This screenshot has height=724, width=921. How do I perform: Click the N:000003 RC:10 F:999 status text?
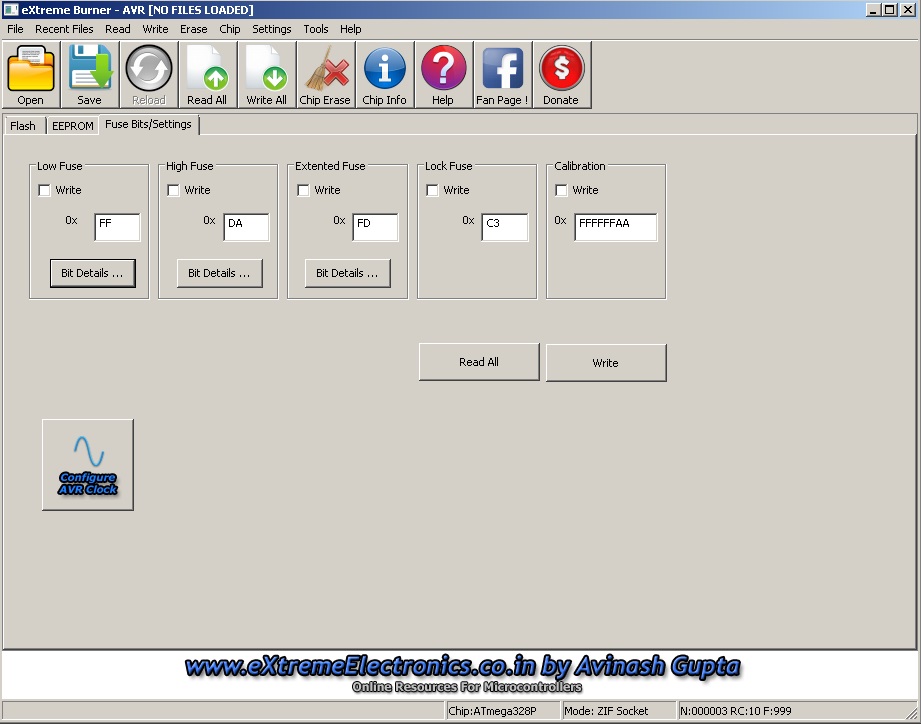735,710
